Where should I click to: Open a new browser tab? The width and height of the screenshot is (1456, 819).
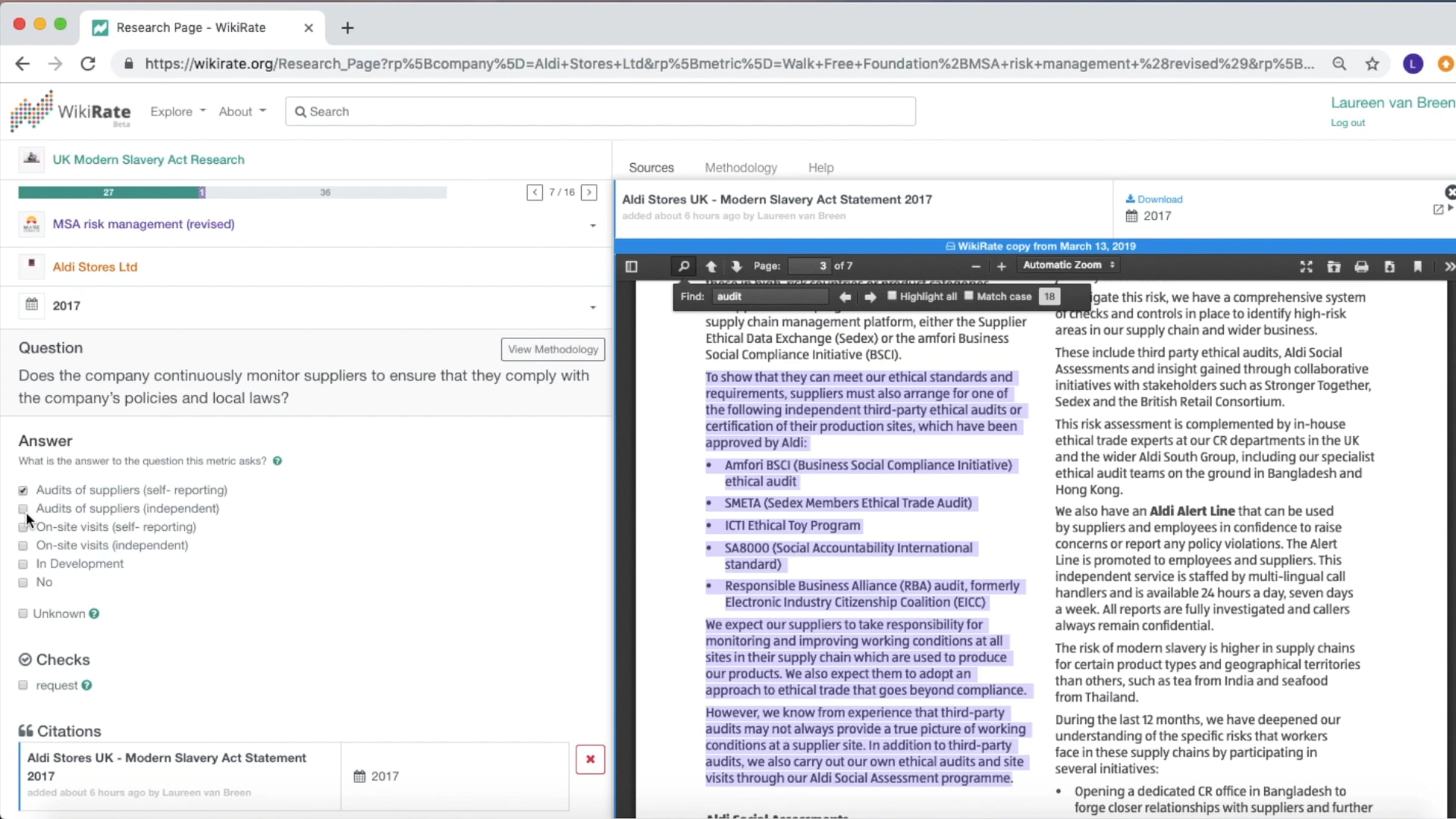point(347,28)
